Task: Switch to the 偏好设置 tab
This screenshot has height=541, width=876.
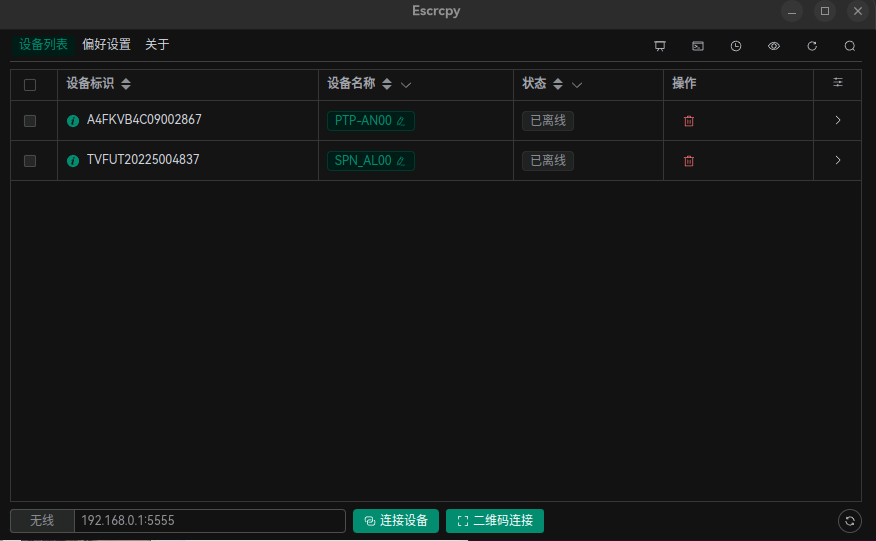Action: (x=106, y=45)
